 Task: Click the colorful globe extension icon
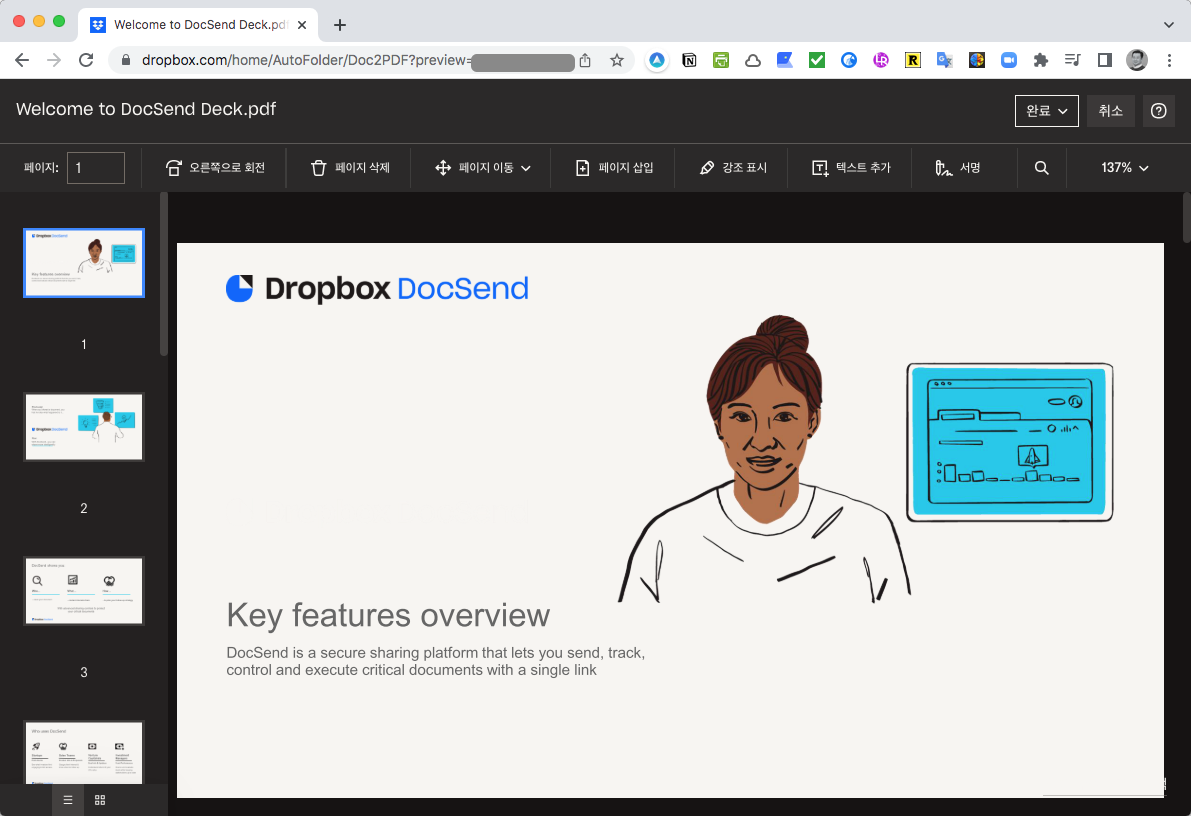pyautogui.click(x=976, y=60)
